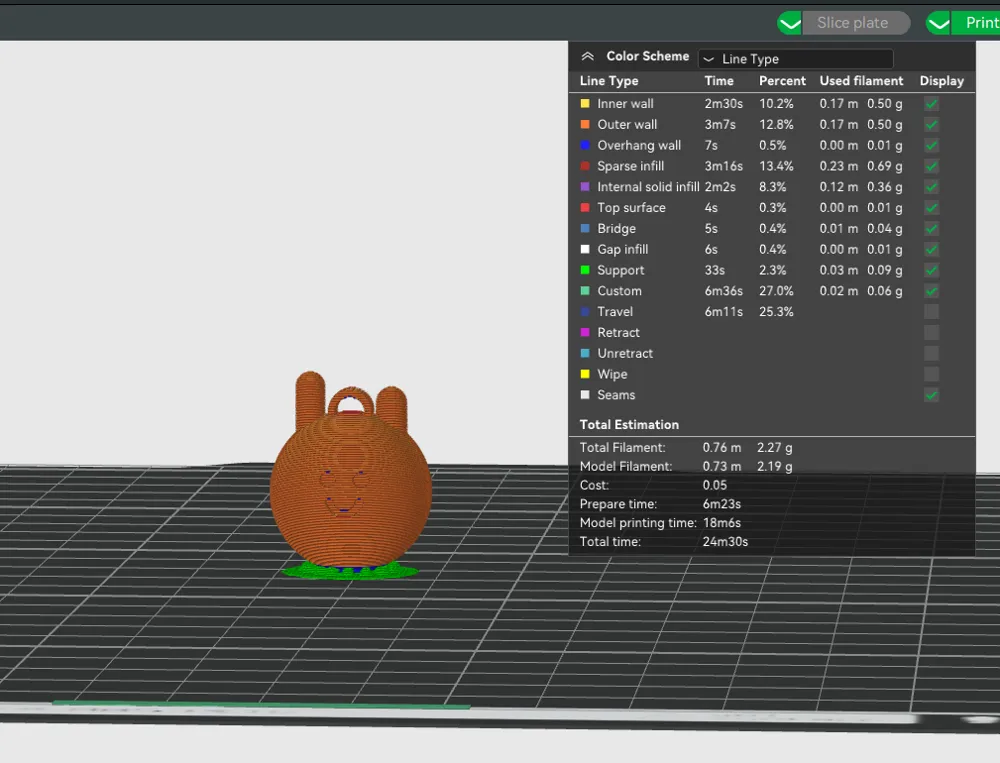The width and height of the screenshot is (1000, 763).
Task: Uncheck the Seams display checkbox
Action: (931, 395)
